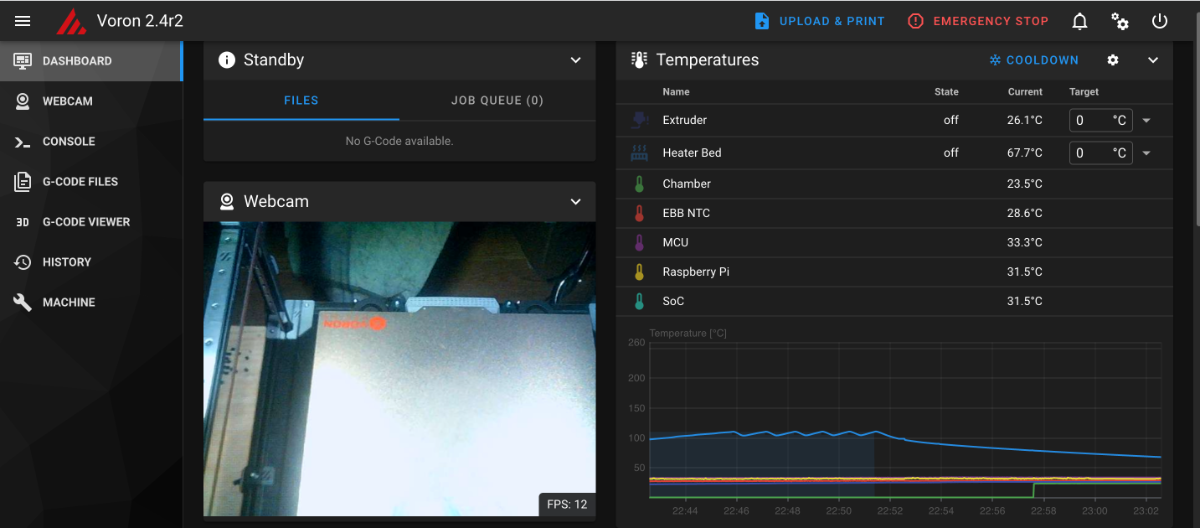Open Temperatures panel settings gear

[1113, 60]
